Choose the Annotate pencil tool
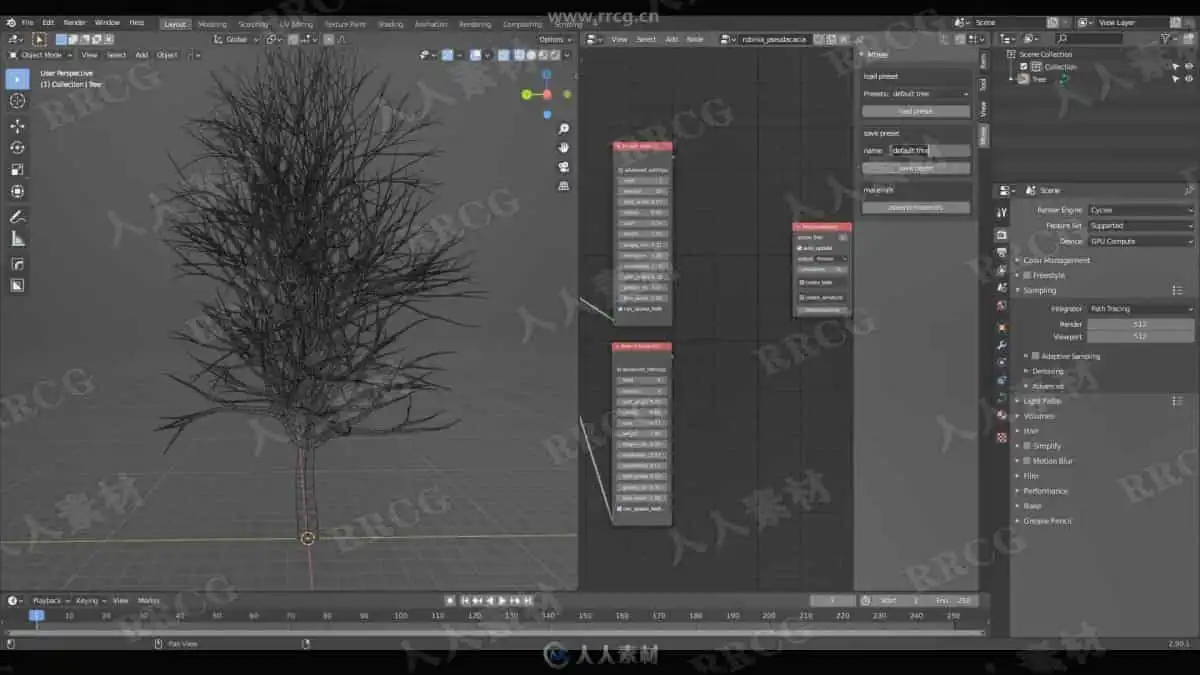Screen dimensions: 1200x675 click(17, 217)
